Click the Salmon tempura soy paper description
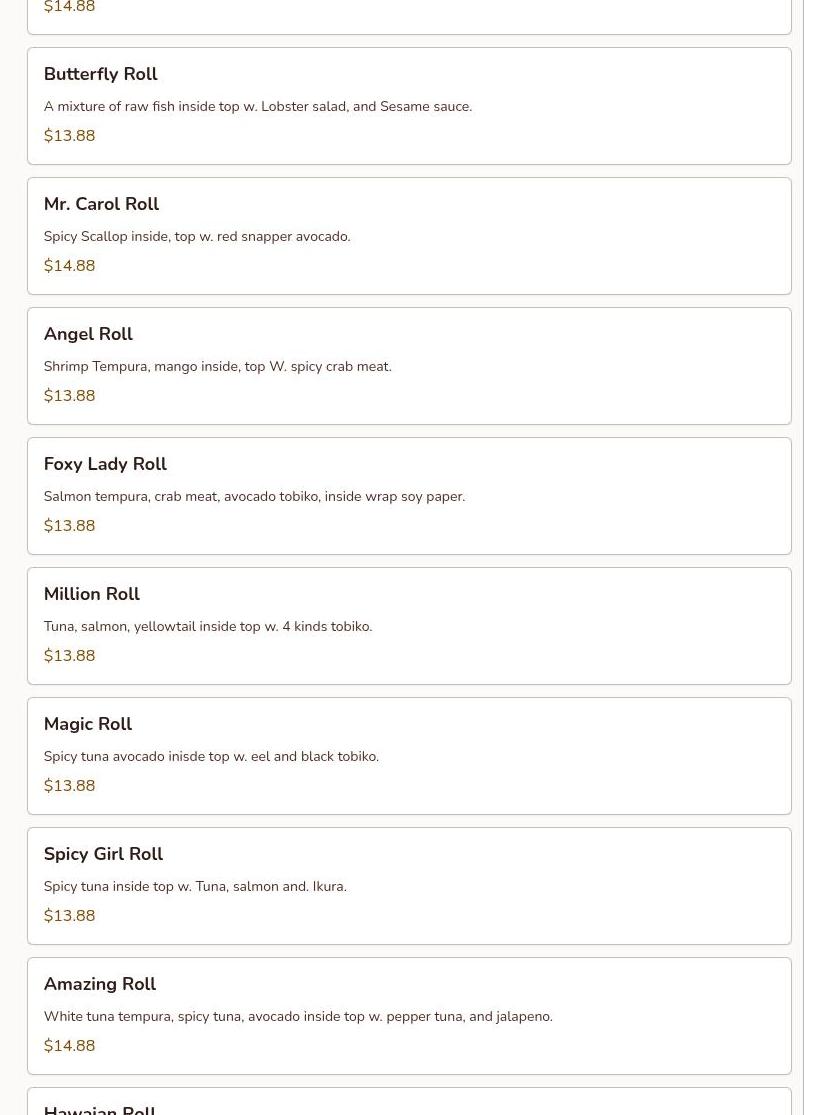Viewport: 824px width, 1115px height. [254, 497]
